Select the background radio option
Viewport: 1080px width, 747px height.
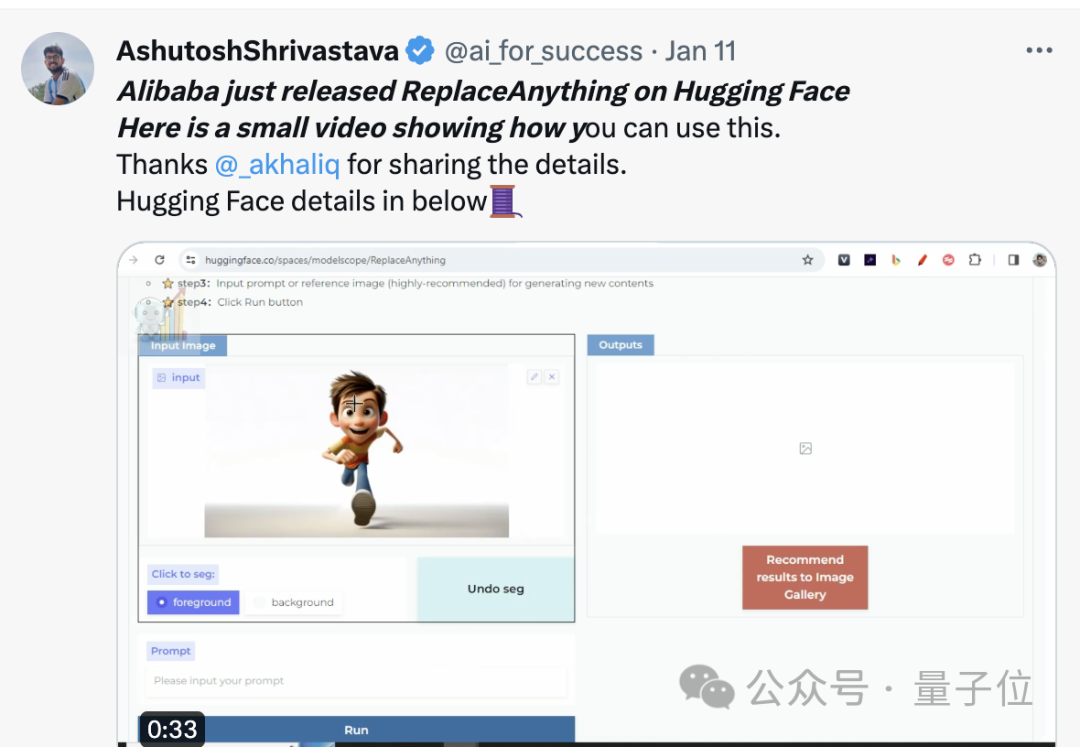(x=293, y=602)
